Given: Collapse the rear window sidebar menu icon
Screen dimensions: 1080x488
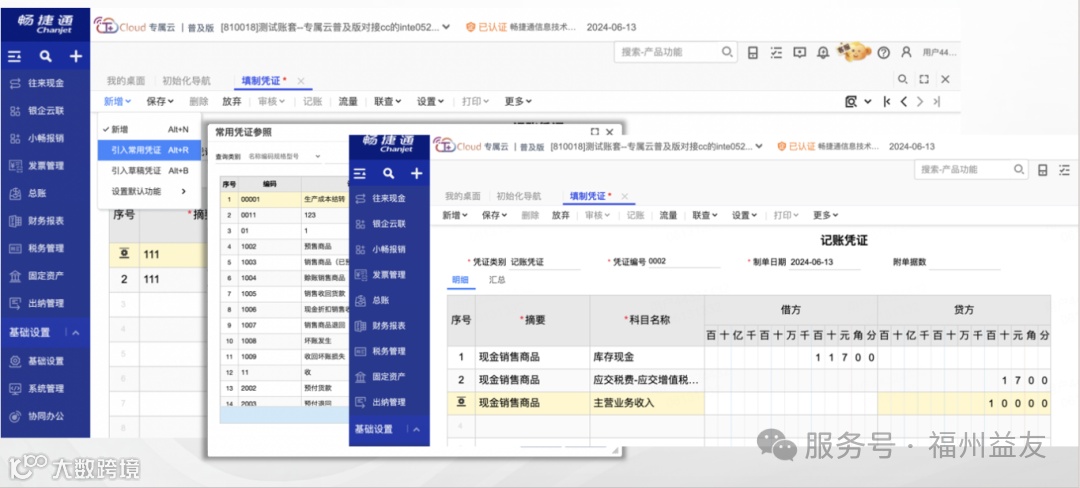Looking at the screenshot, I should (x=14, y=56).
